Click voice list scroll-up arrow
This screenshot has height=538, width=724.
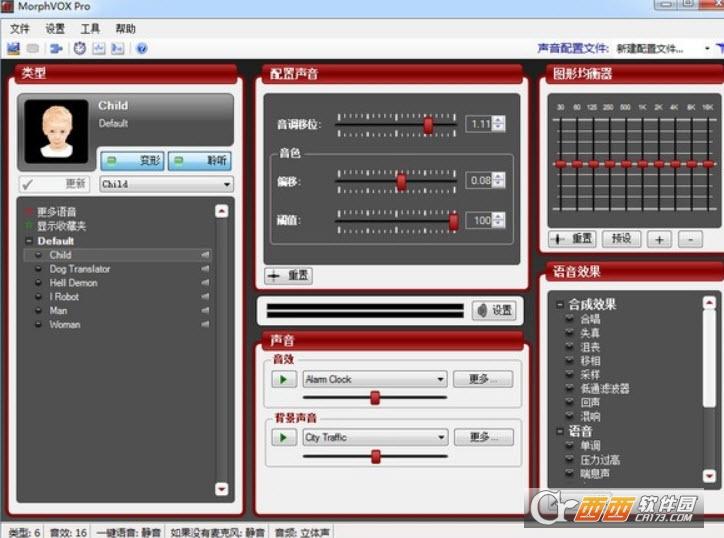click(x=222, y=212)
